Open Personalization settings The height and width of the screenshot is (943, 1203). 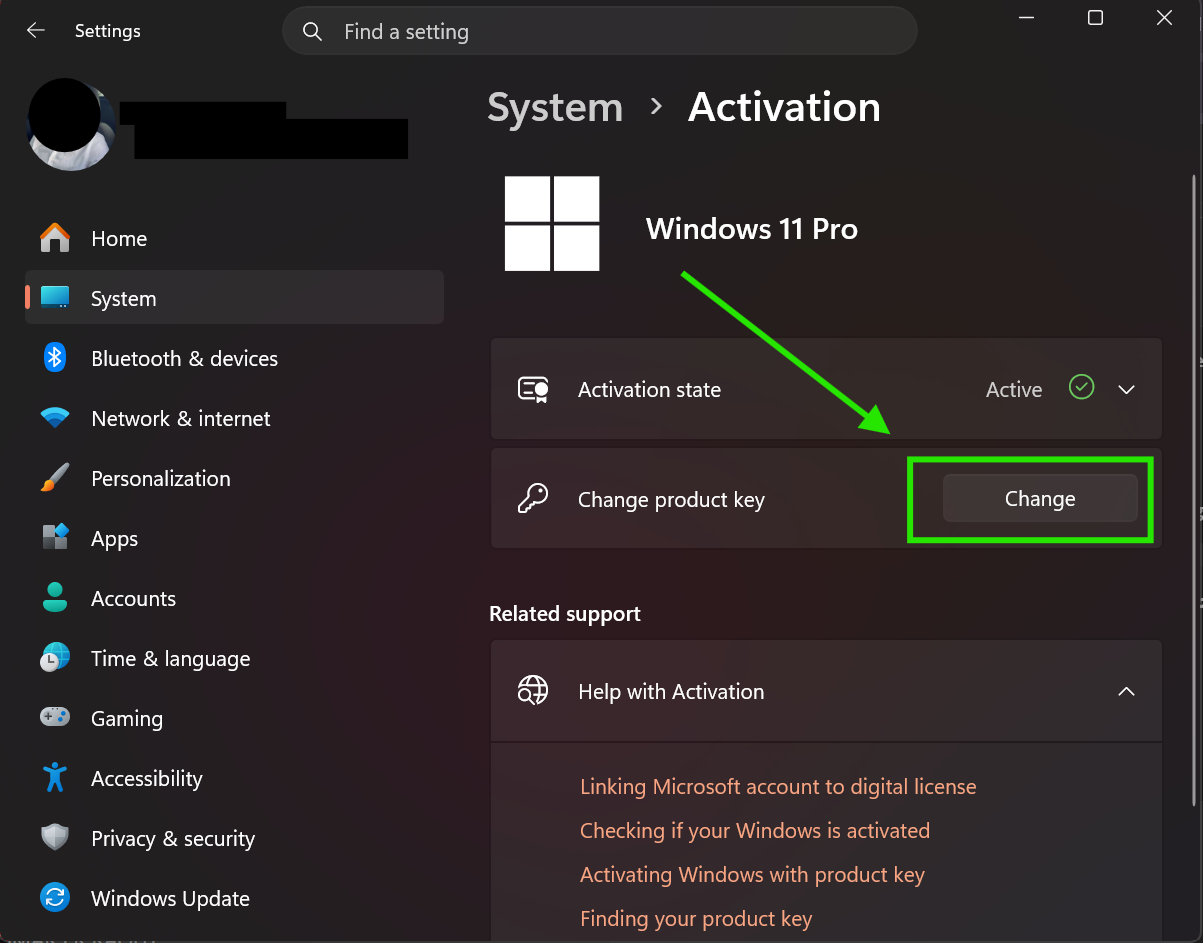[x=234, y=478]
